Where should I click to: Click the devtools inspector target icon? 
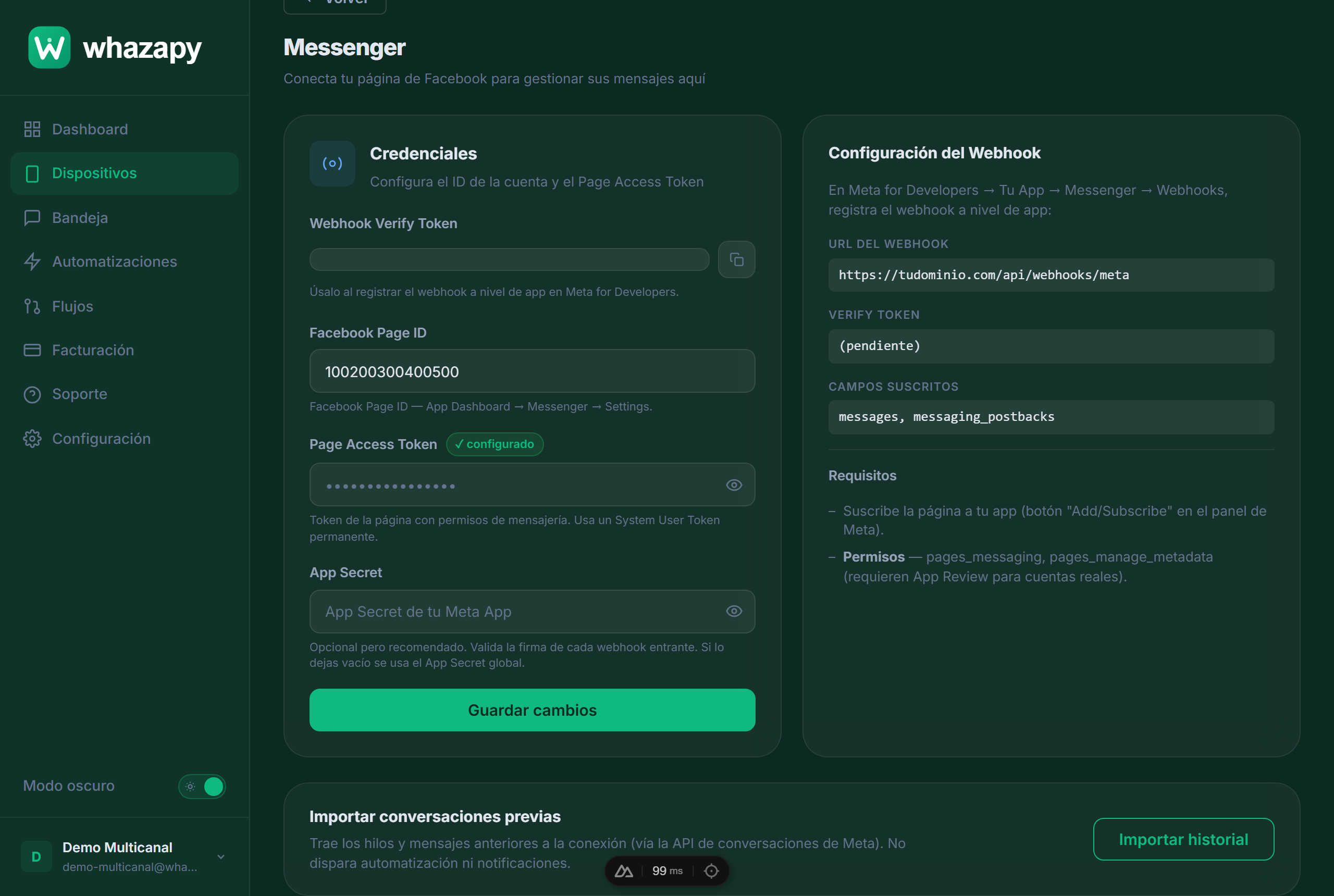711,871
